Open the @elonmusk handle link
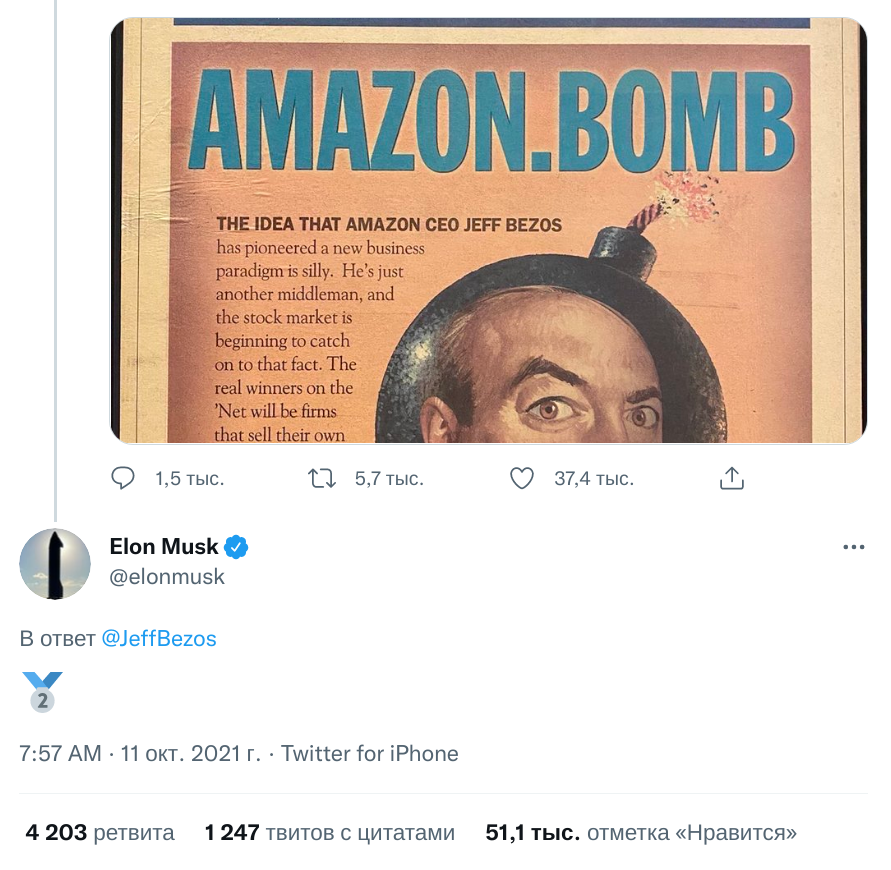891x870 pixels. point(167,577)
